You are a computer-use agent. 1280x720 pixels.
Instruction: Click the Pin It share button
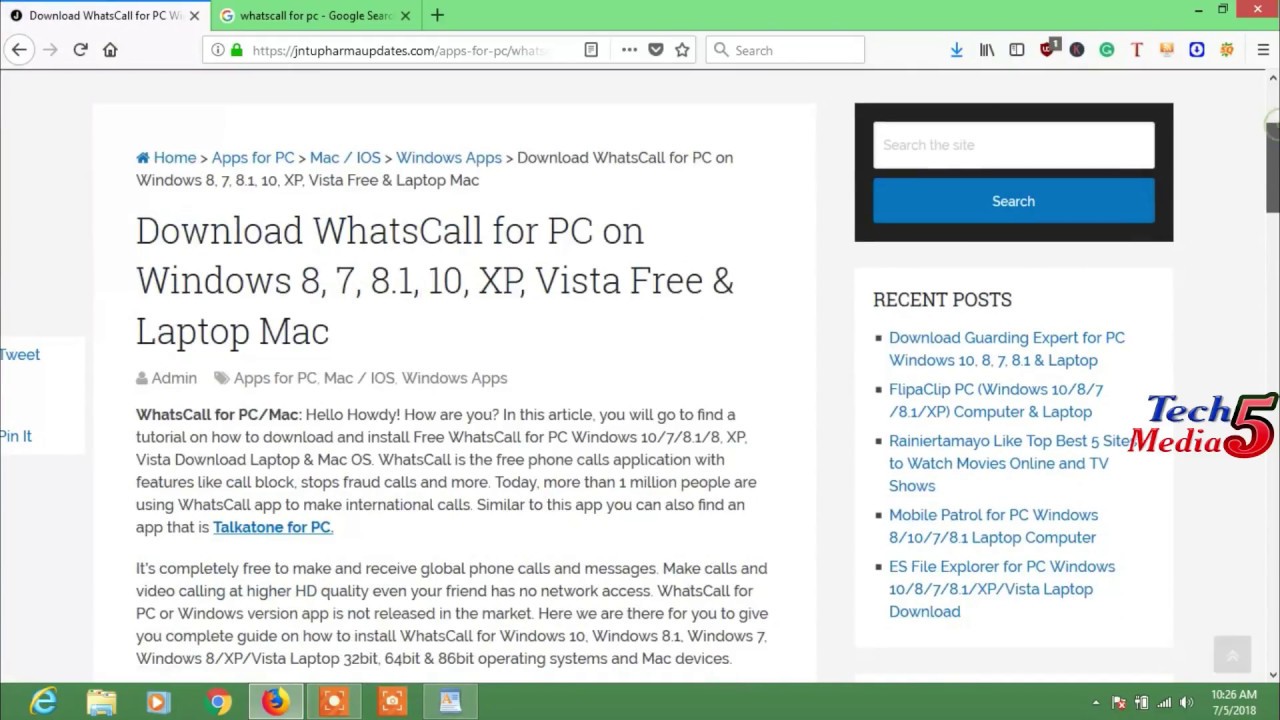coord(16,436)
